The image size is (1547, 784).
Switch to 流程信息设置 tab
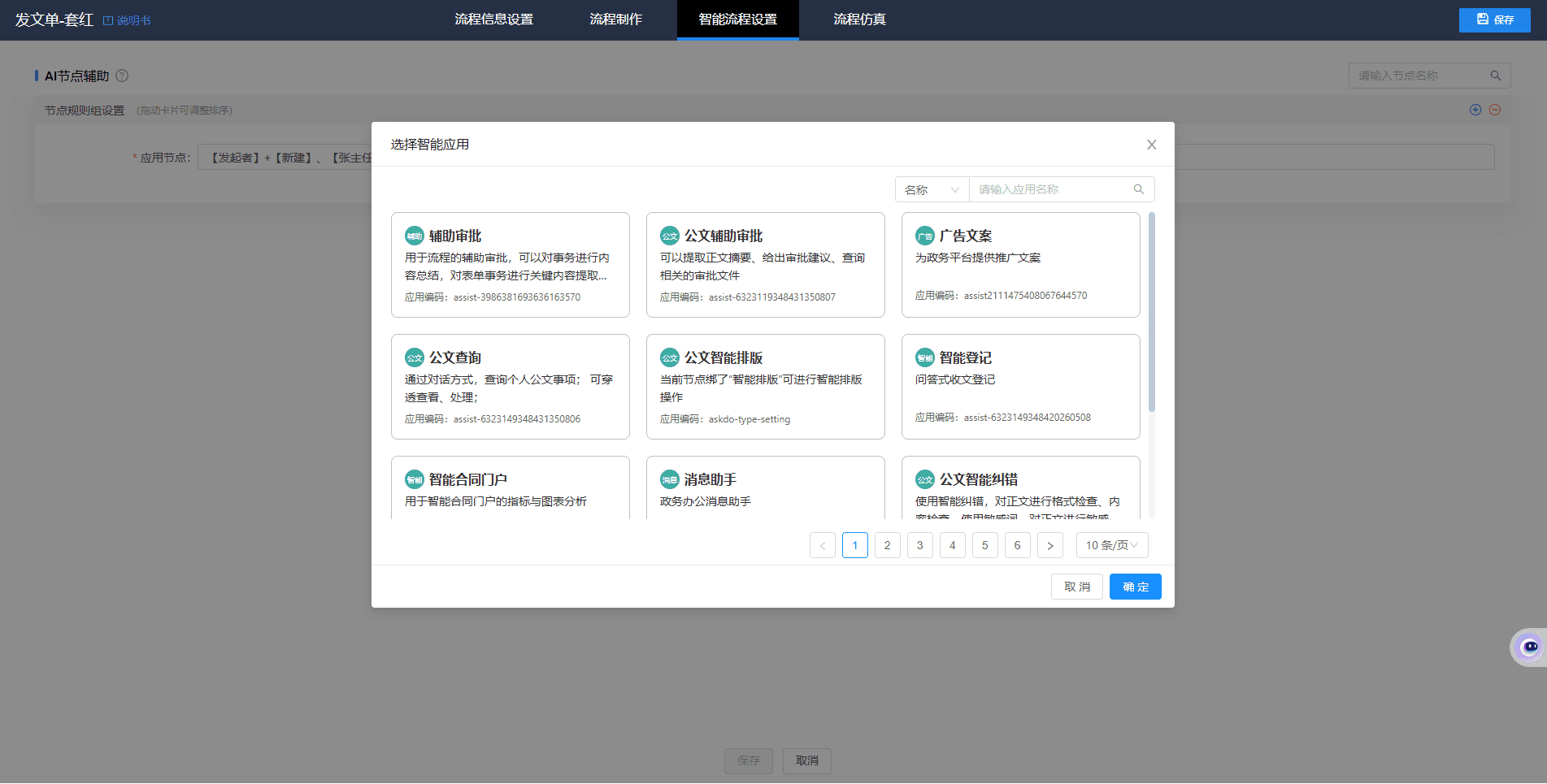pyautogui.click(x=494, y=19)
